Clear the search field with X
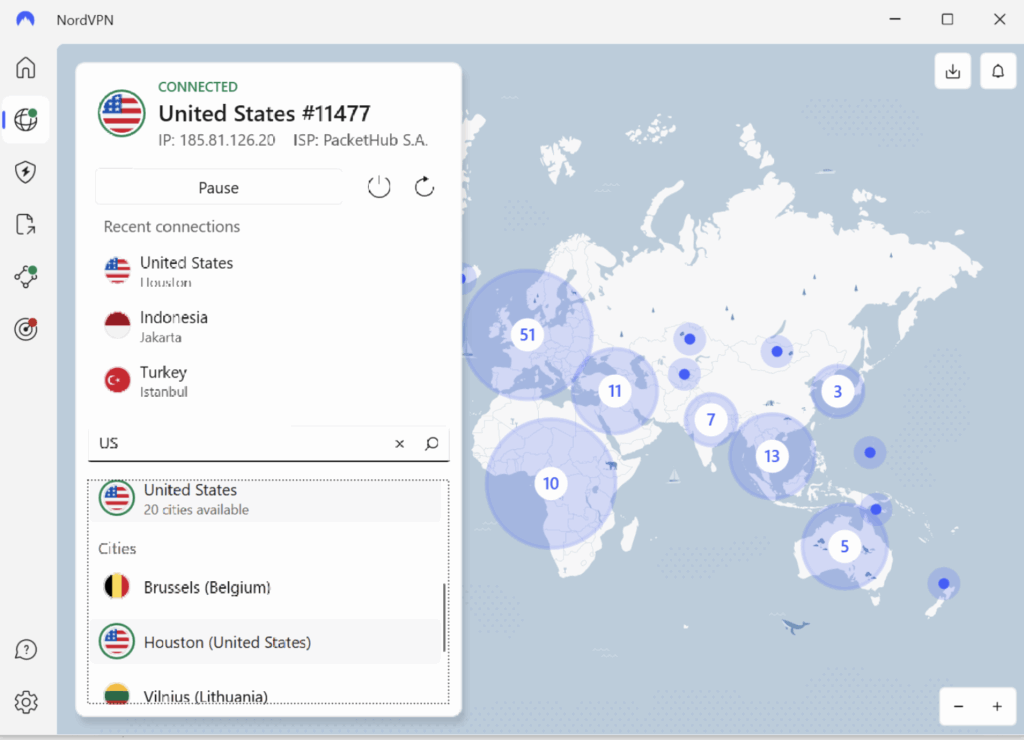Viewport: 1024px width, 740px height. click(x=400, y=444)
